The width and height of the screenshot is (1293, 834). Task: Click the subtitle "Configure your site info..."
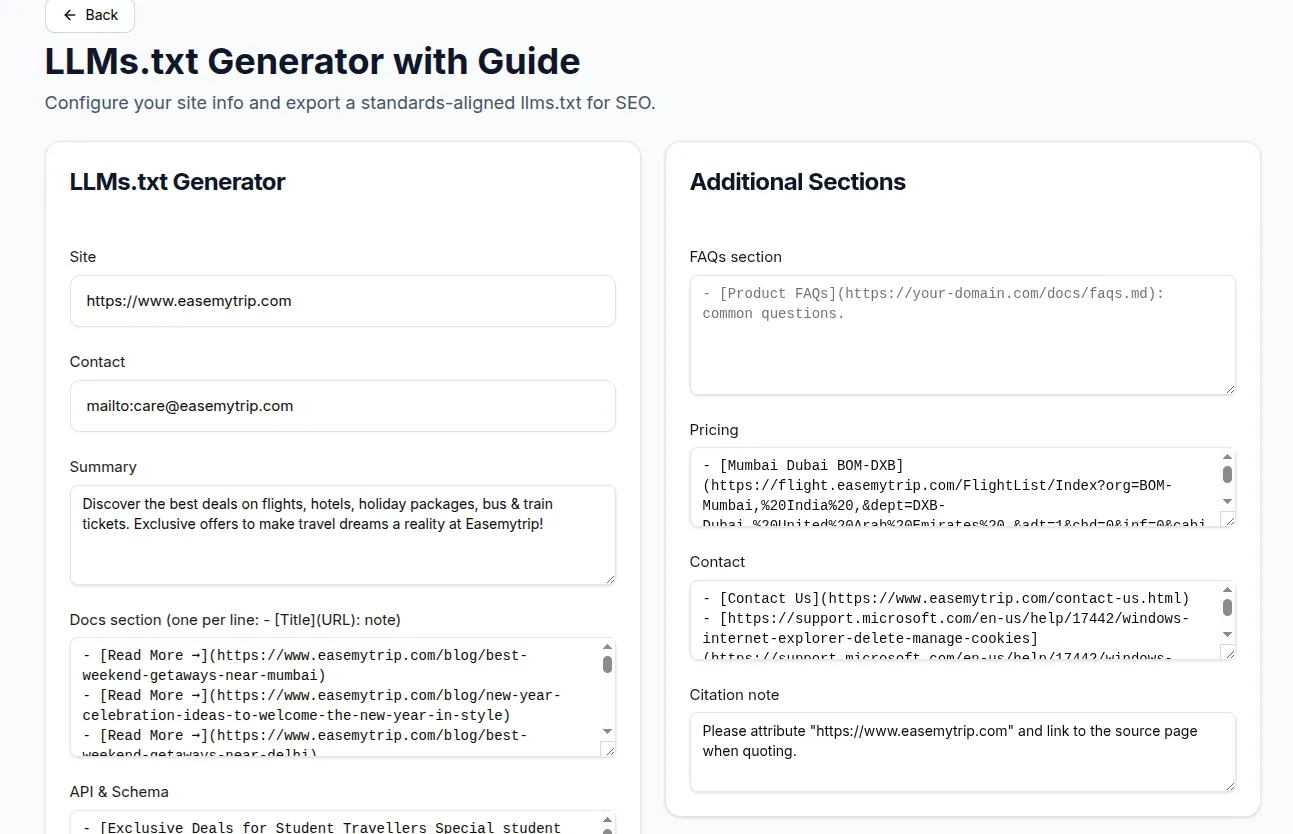tap(350, 103)
